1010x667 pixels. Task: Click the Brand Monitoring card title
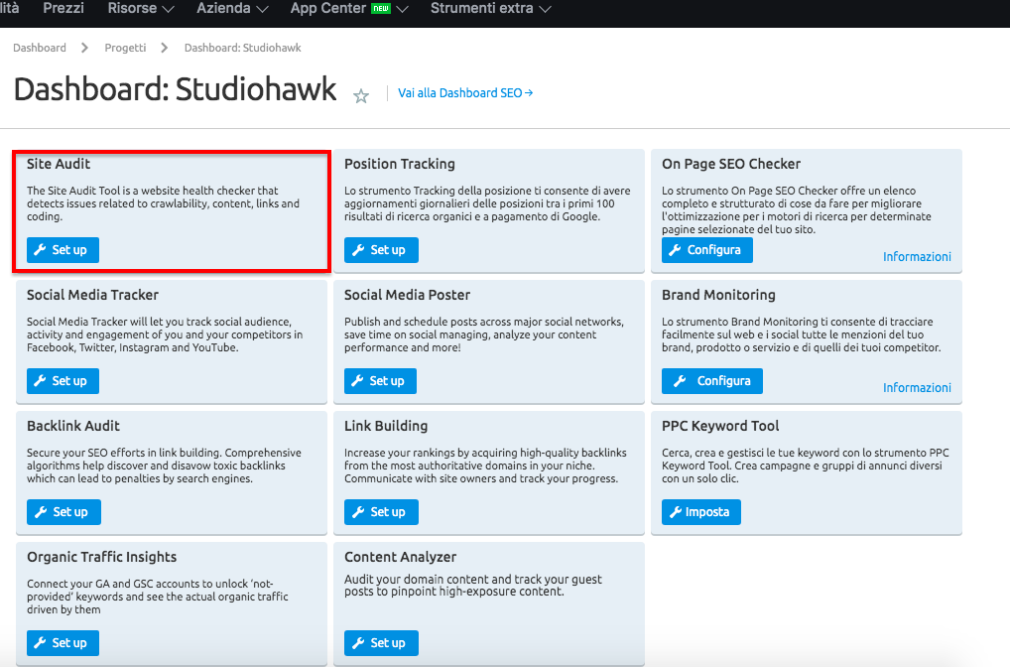click(x=718, y=295)
